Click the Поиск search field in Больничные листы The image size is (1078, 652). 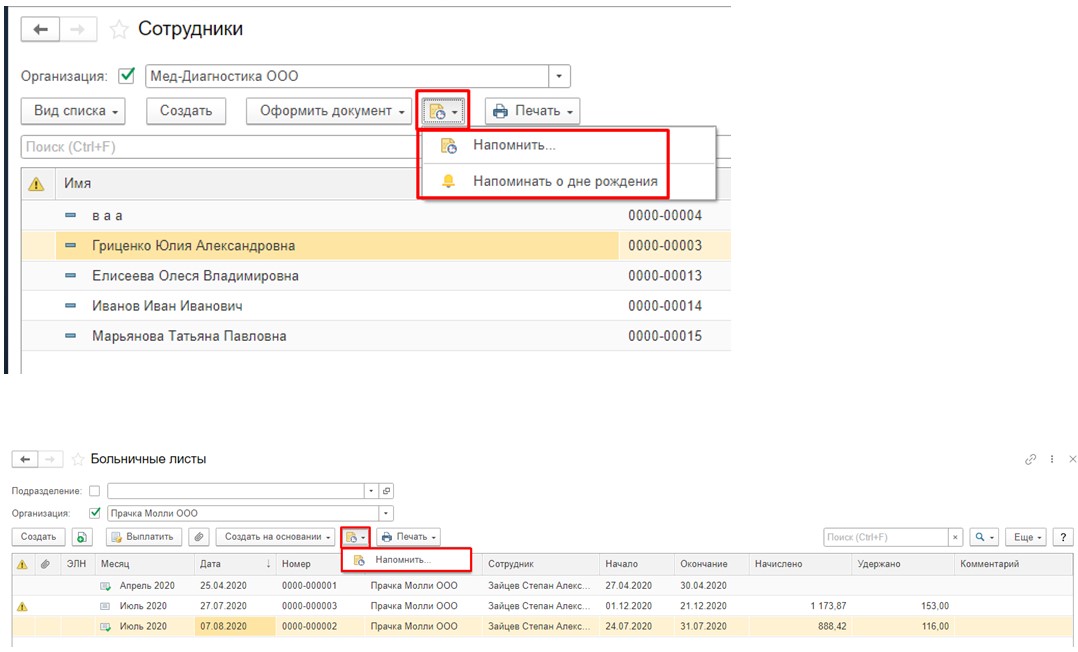tap(883, 537)
